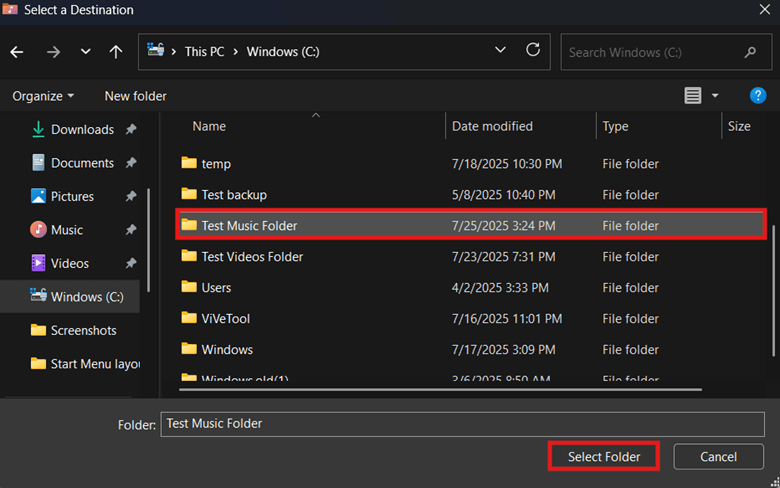This screenshot has width=780, height=488.
Task: Select This PC in the breadcrumb path
Action: pos(204,52)
